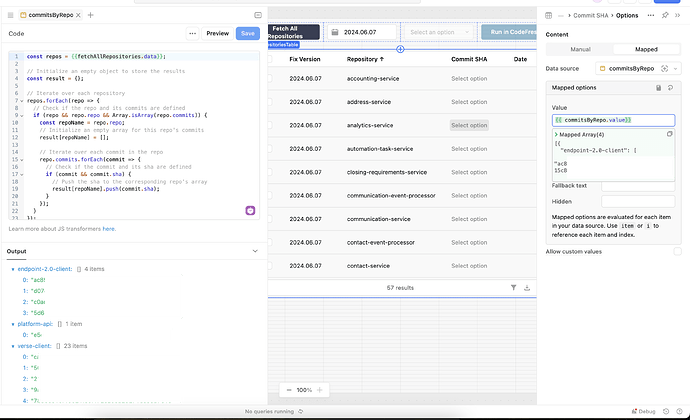Copy the Mapped Array preview value
Screen dimensions: 690x420
(x=669, y=134)
